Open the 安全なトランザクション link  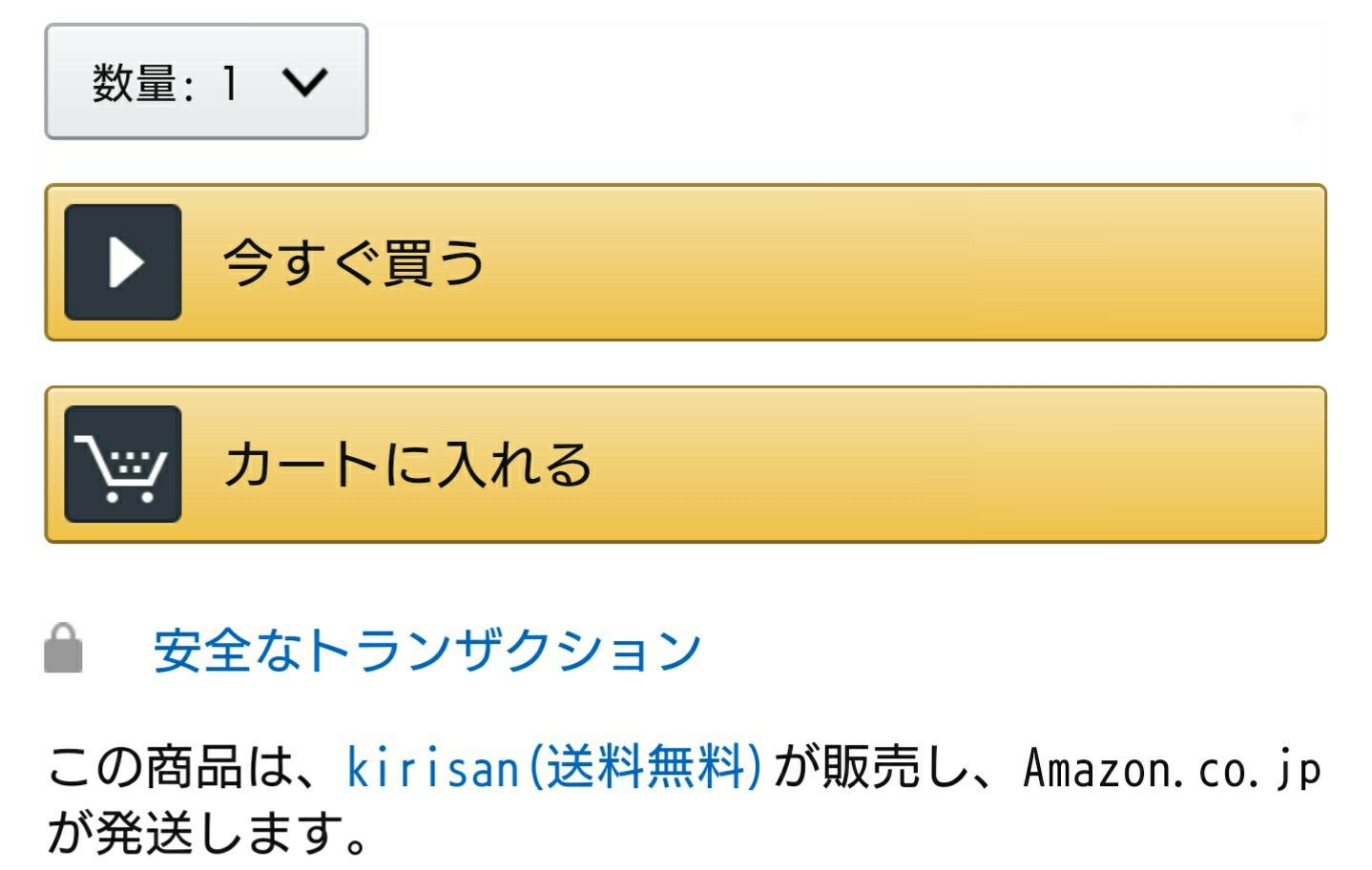click(427, 651)
